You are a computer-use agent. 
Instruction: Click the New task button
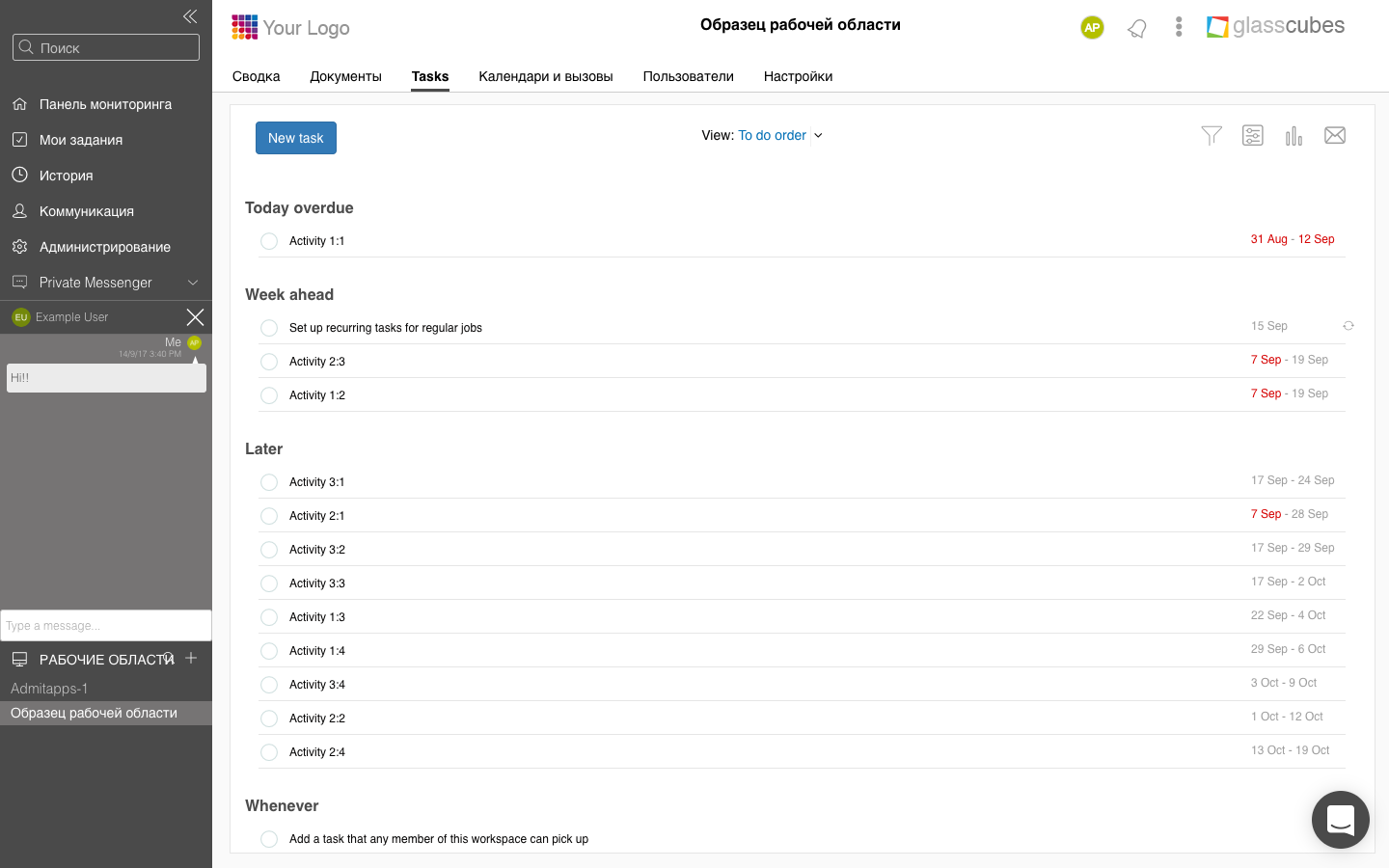tap(295, 138)
